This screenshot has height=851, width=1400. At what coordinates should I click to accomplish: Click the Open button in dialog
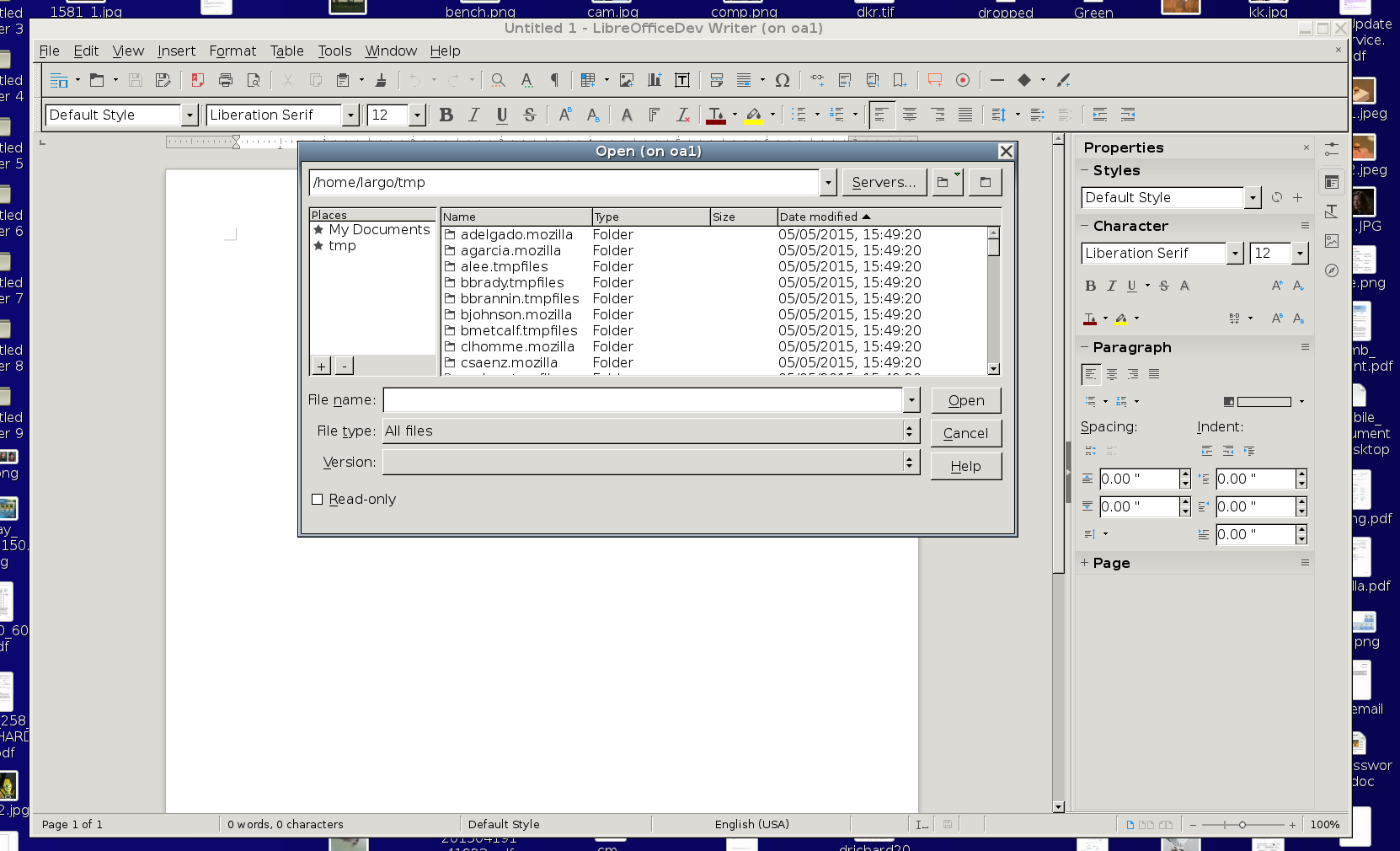[966, 400]
